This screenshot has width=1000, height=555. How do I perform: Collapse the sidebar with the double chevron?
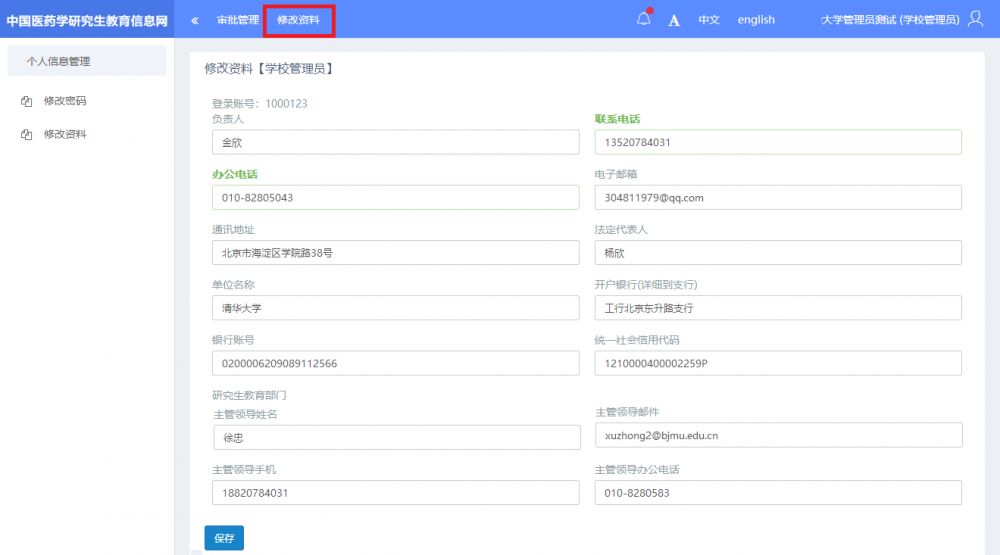(x=194, y=20)
